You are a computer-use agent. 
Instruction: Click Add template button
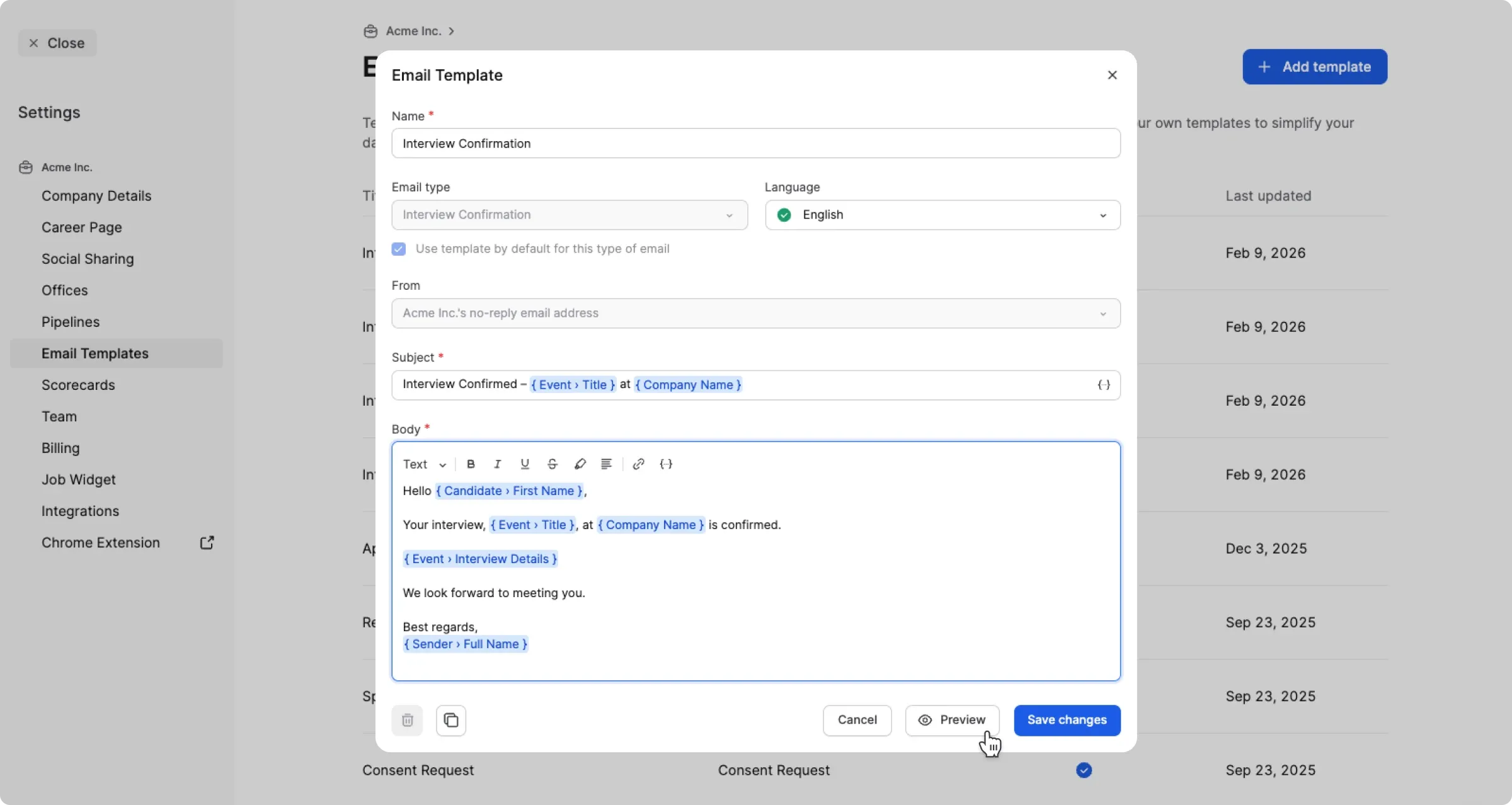(x=1315, y=67)
